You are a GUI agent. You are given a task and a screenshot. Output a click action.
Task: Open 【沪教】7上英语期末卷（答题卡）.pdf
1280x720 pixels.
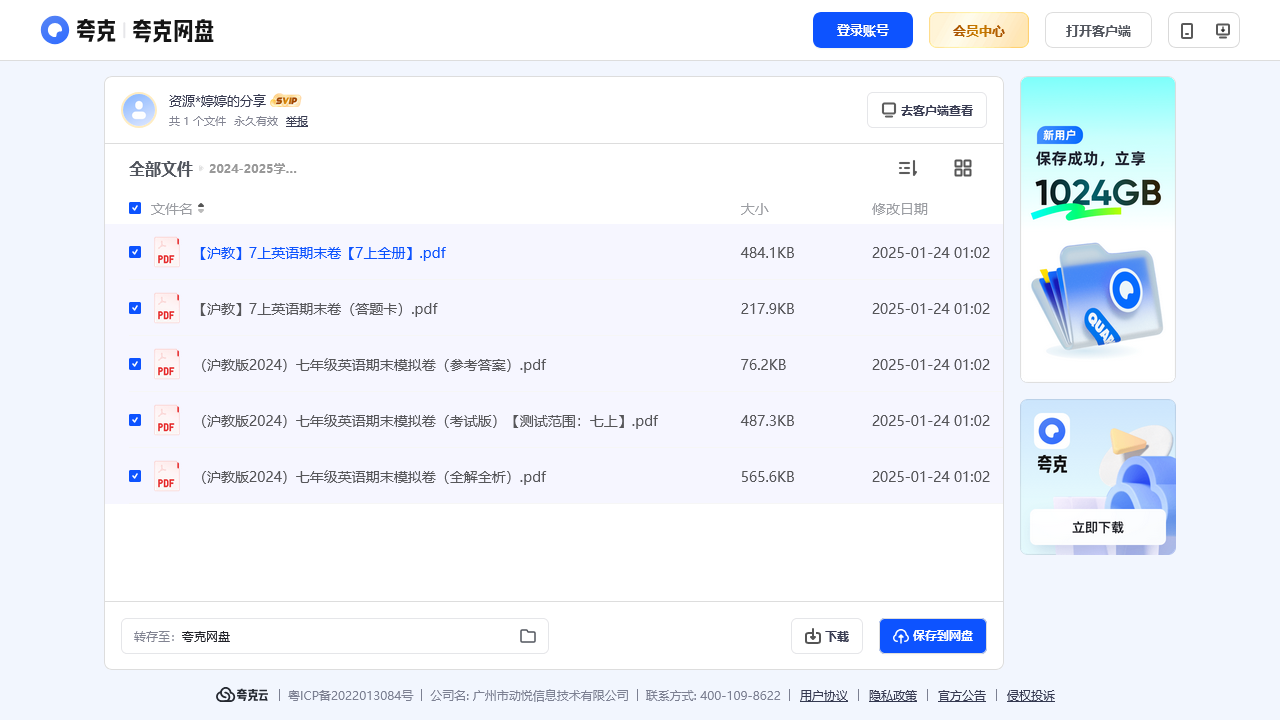pos(315,309)
